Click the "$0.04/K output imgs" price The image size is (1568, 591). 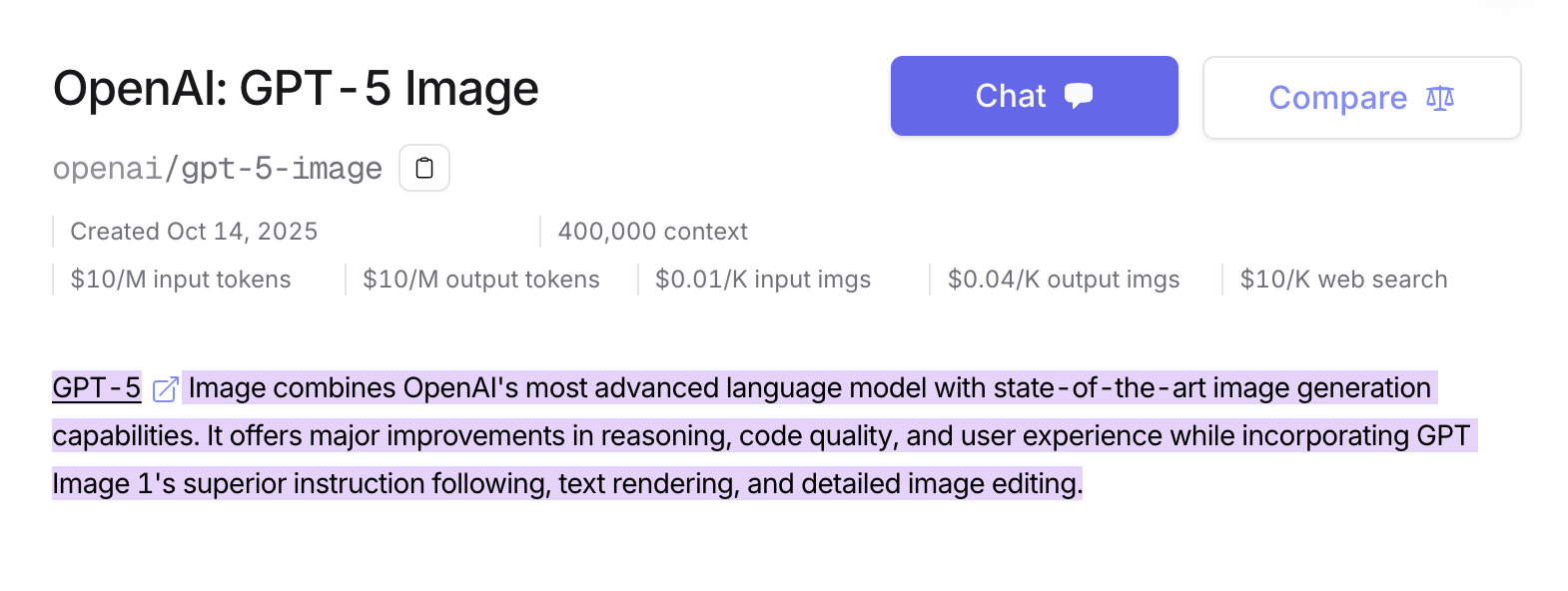click(x=1064, y=280)
